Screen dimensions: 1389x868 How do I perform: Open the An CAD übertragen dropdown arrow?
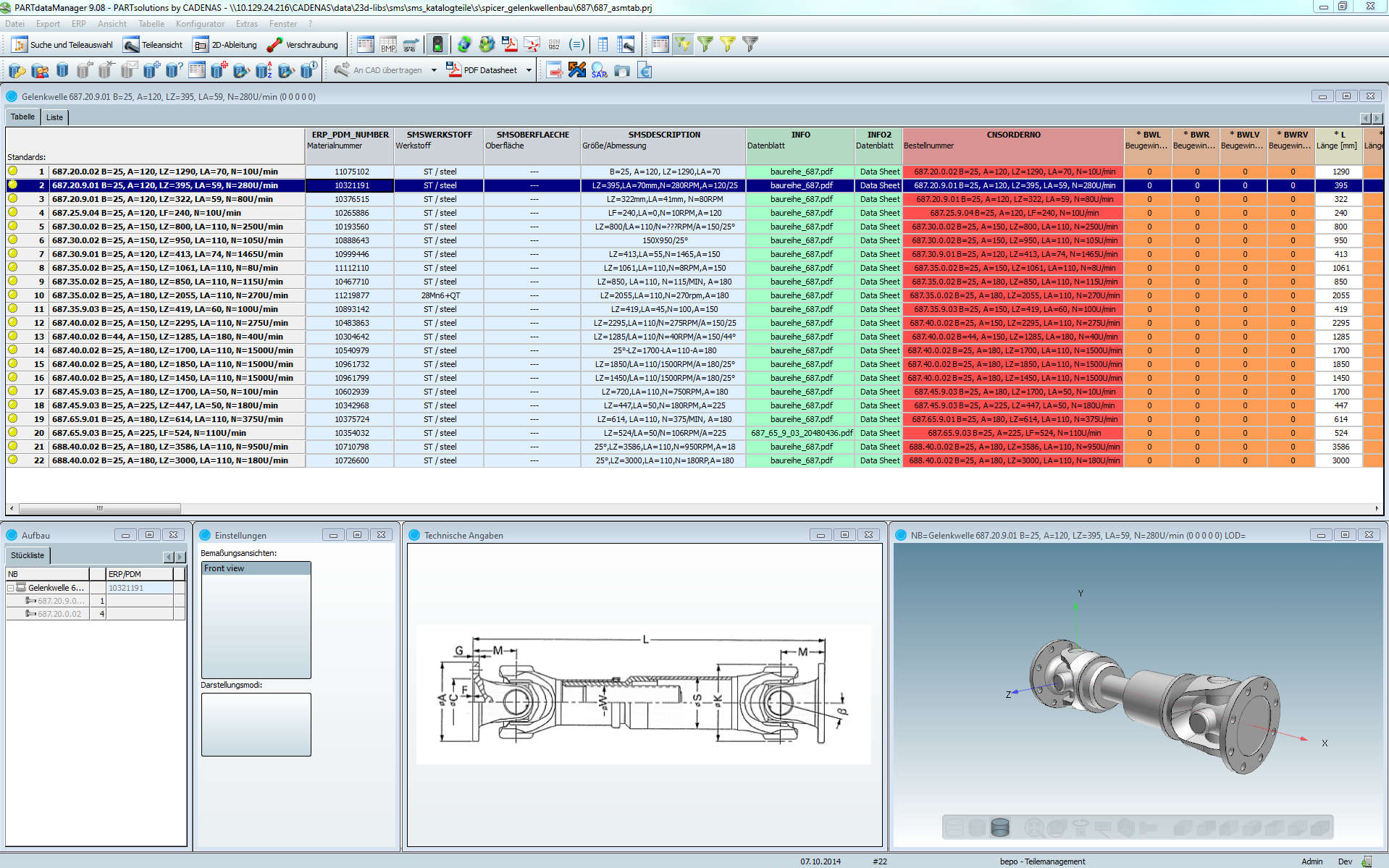pos(434,70)
